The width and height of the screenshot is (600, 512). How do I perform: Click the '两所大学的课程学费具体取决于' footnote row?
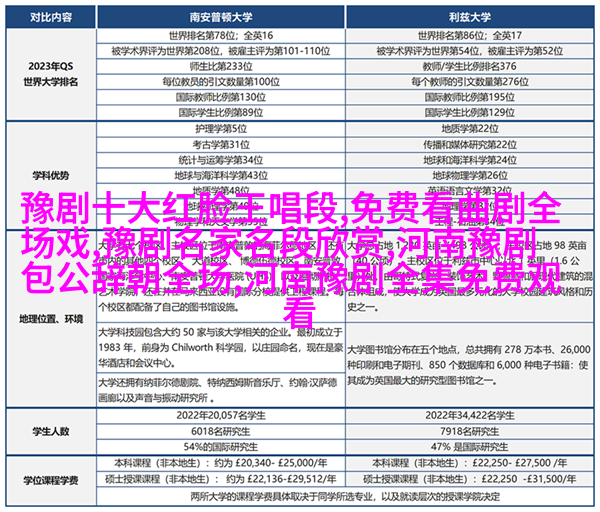click(345, 497)
